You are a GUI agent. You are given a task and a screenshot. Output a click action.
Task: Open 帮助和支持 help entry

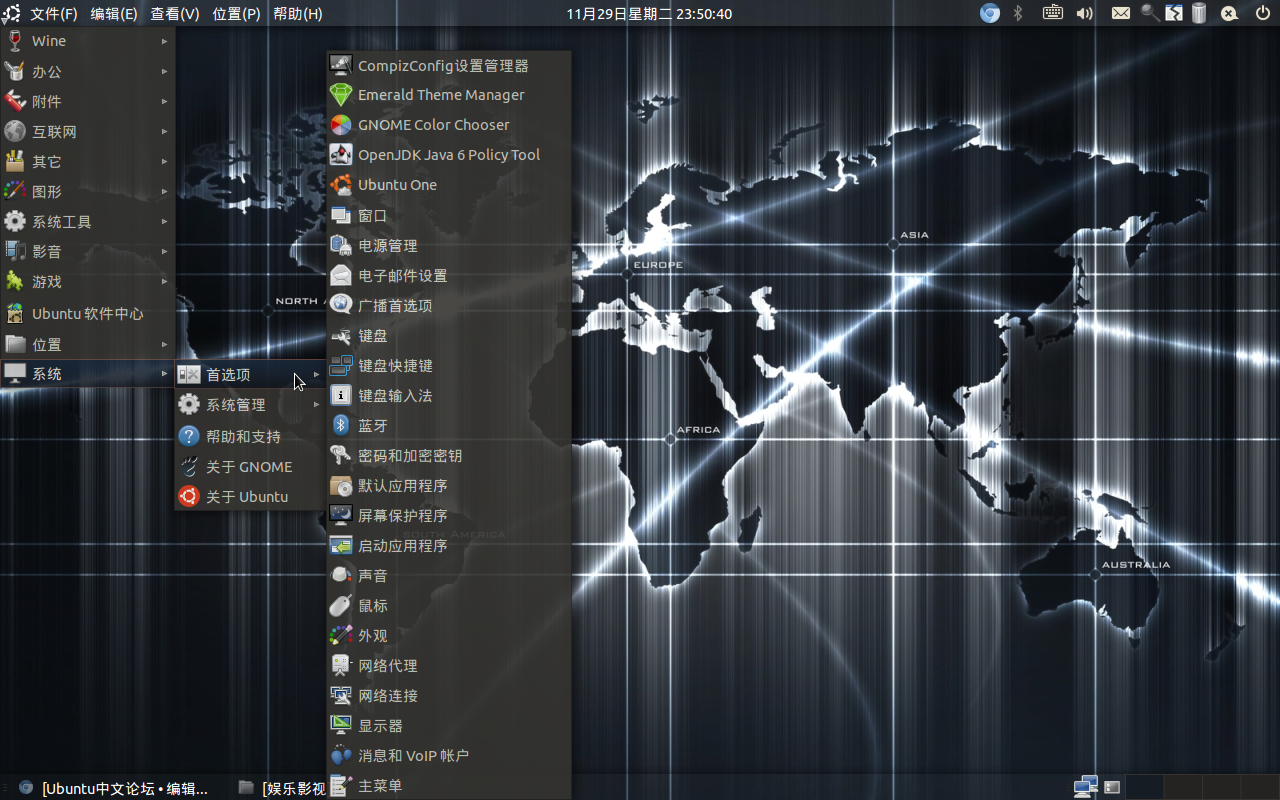coord(250,437)
